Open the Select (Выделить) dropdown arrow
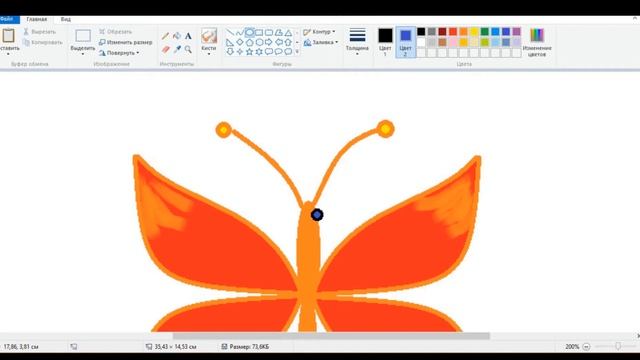Screen dimensions: 640x360 (83, 54)
